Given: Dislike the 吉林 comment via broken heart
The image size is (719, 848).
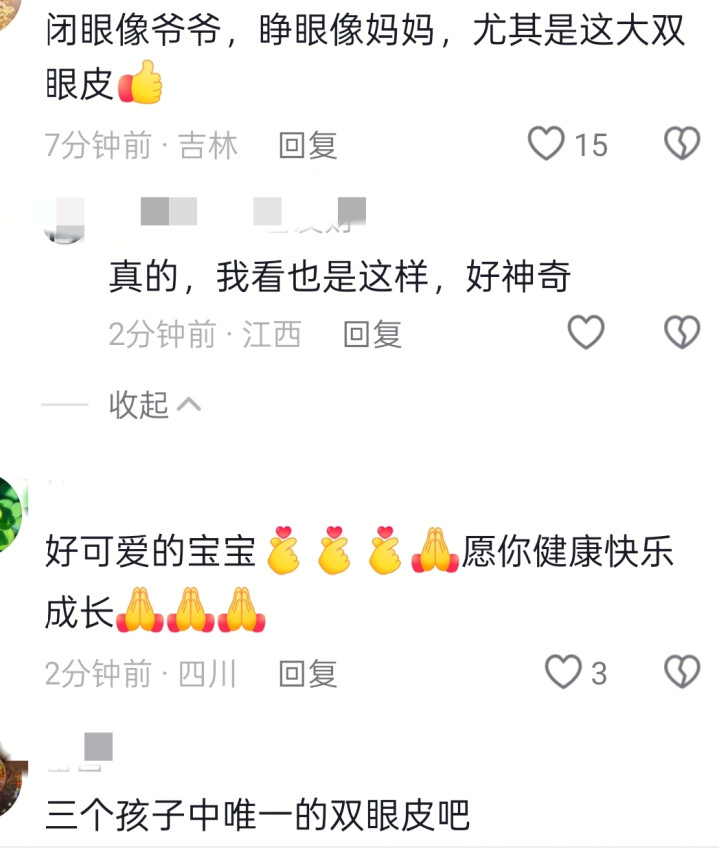Looking at the screenshot, I should point(682,143).
